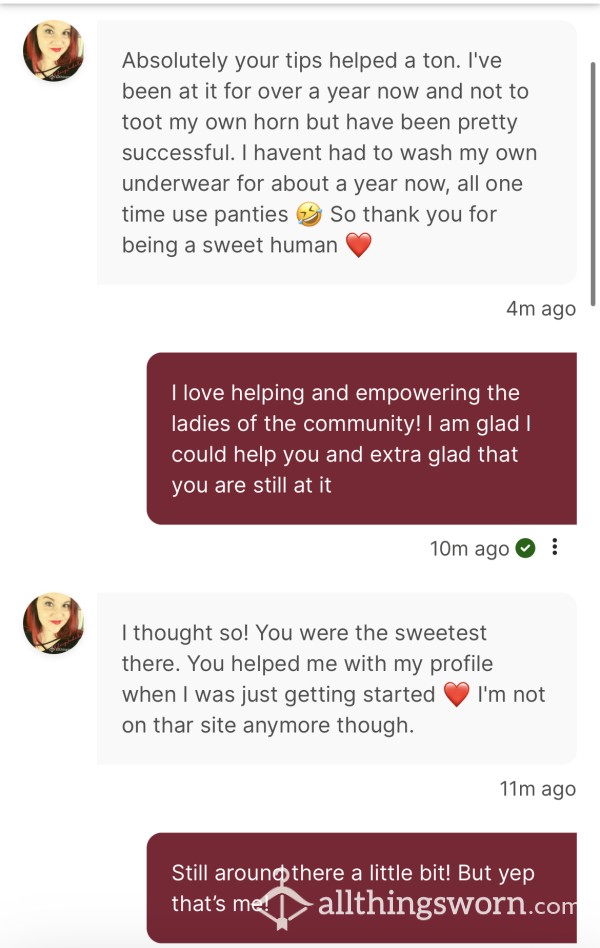600x948 pixels.
Task: Click the red heart emoji after 'sweet human'
Action: pos(358,245)
